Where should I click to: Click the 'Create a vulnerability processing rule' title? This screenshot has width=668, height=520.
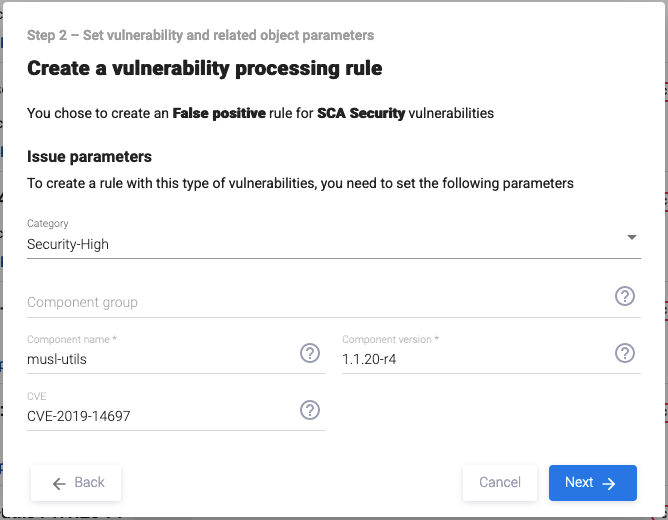[205, 69]
